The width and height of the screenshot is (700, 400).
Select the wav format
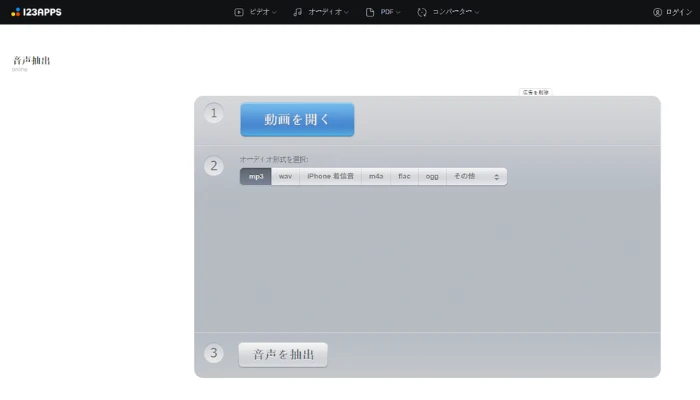[x=285, y=176]
